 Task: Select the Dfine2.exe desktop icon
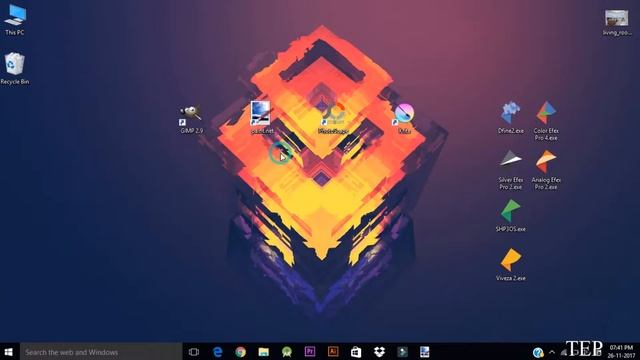(510, 118)
